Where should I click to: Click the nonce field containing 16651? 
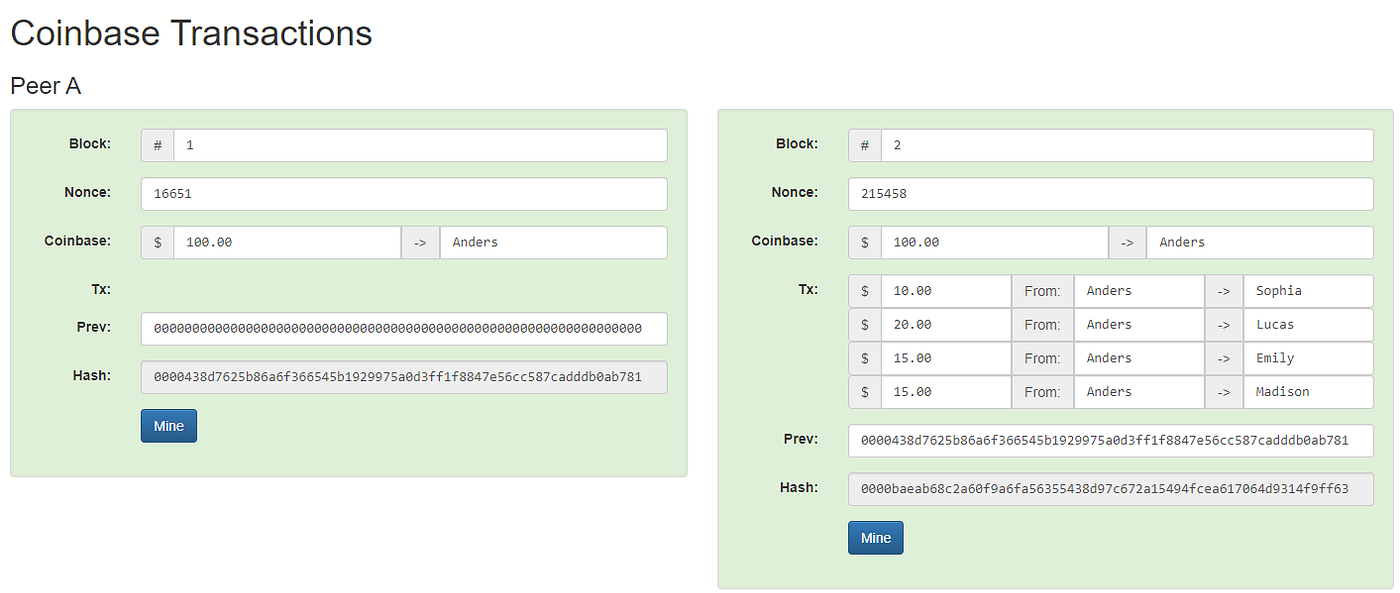(x=404, y=194)
